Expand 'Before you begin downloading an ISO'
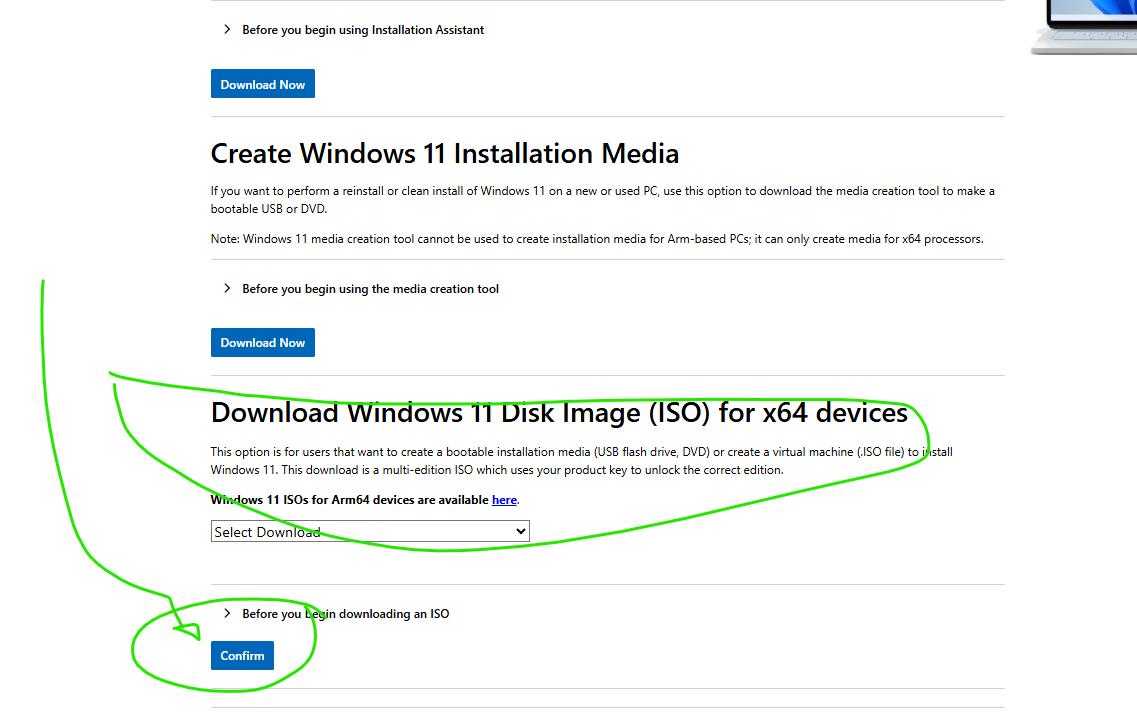 point(336,613)
